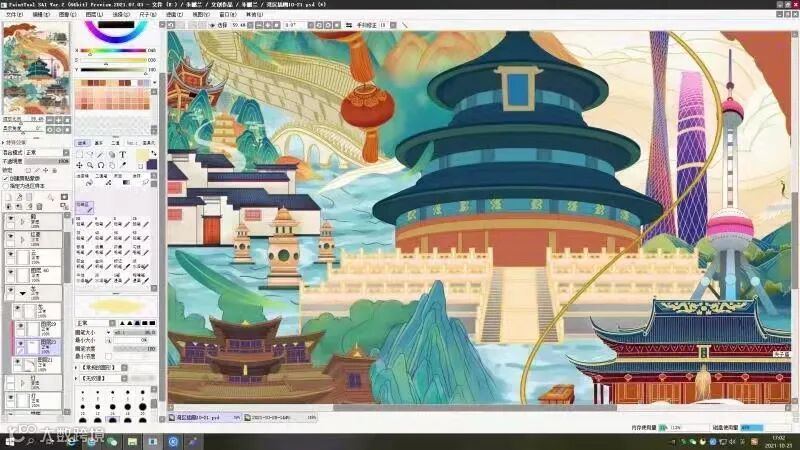Open WeChat from the taskbar
The height and width of the screenshot is (450, 800).
(x=112, y=441)
